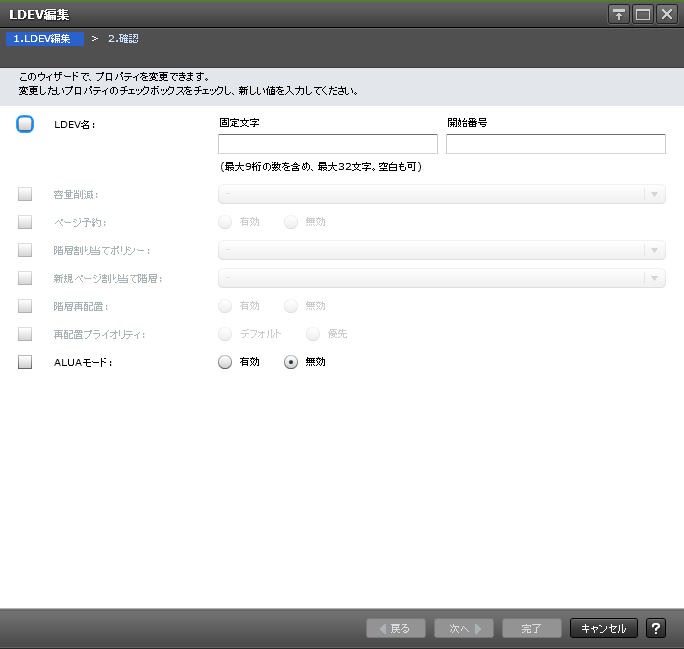Maximize the LDEV編集 window
Screen dimensions: 684x649
(643, 14)
